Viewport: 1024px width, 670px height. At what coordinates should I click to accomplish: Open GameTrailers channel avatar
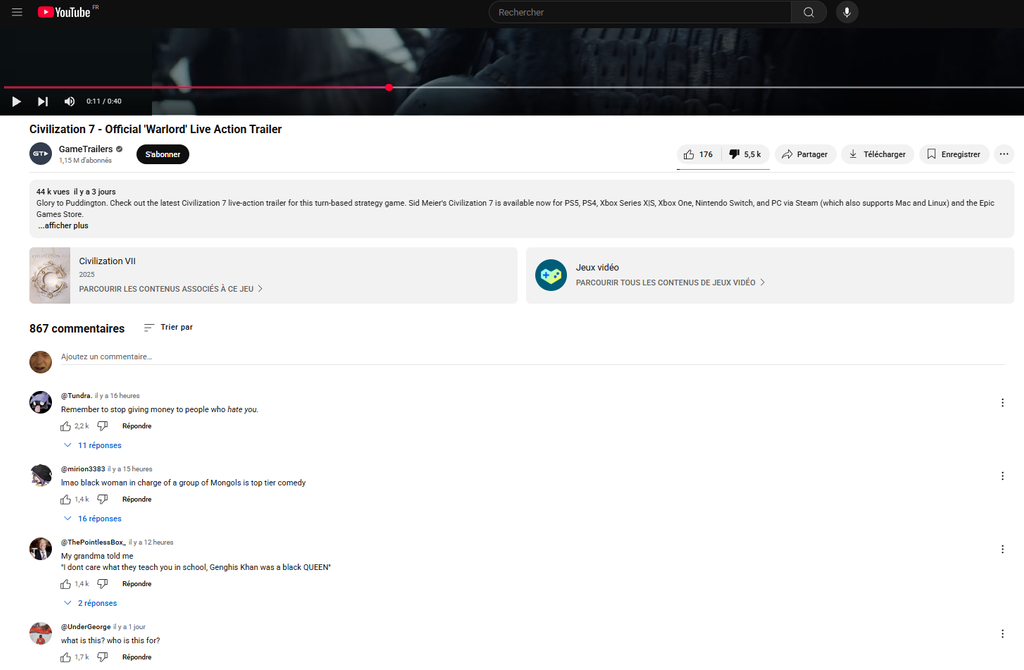click(x=40, y=154)
